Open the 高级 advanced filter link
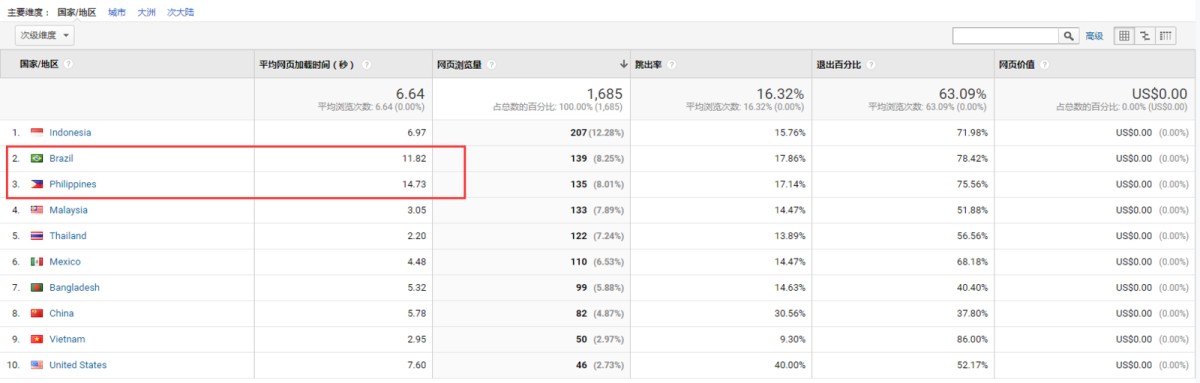 tap(1094, 36)
